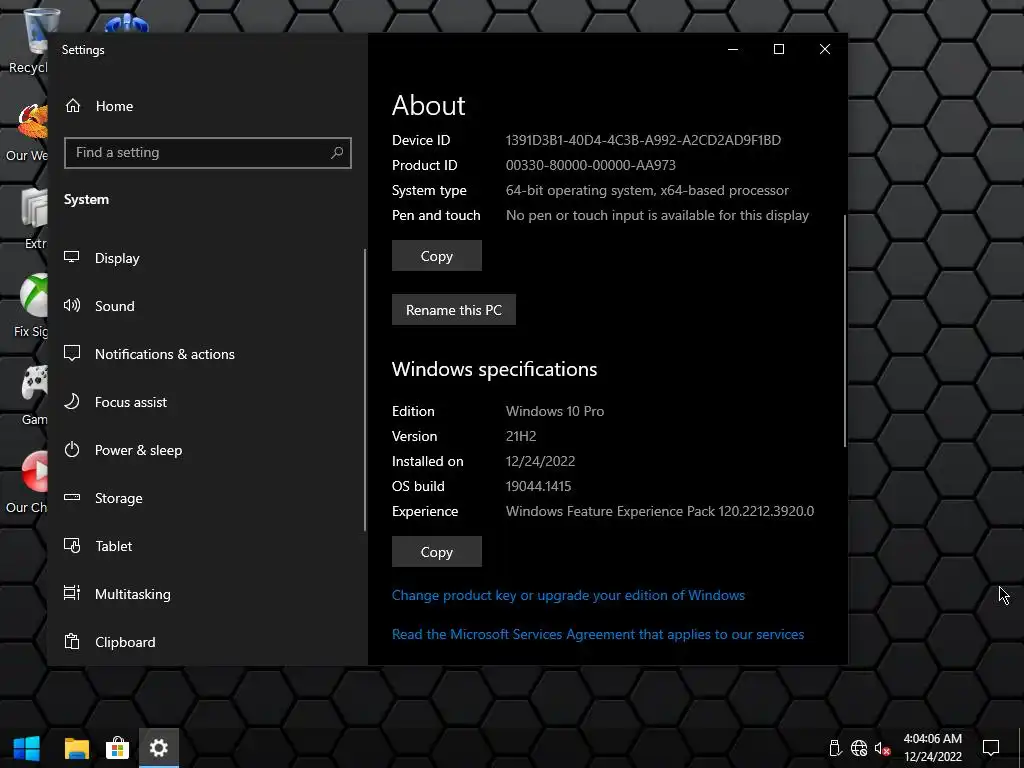
Task: Open Focus assist settings
Action: (x=208, y=402)
